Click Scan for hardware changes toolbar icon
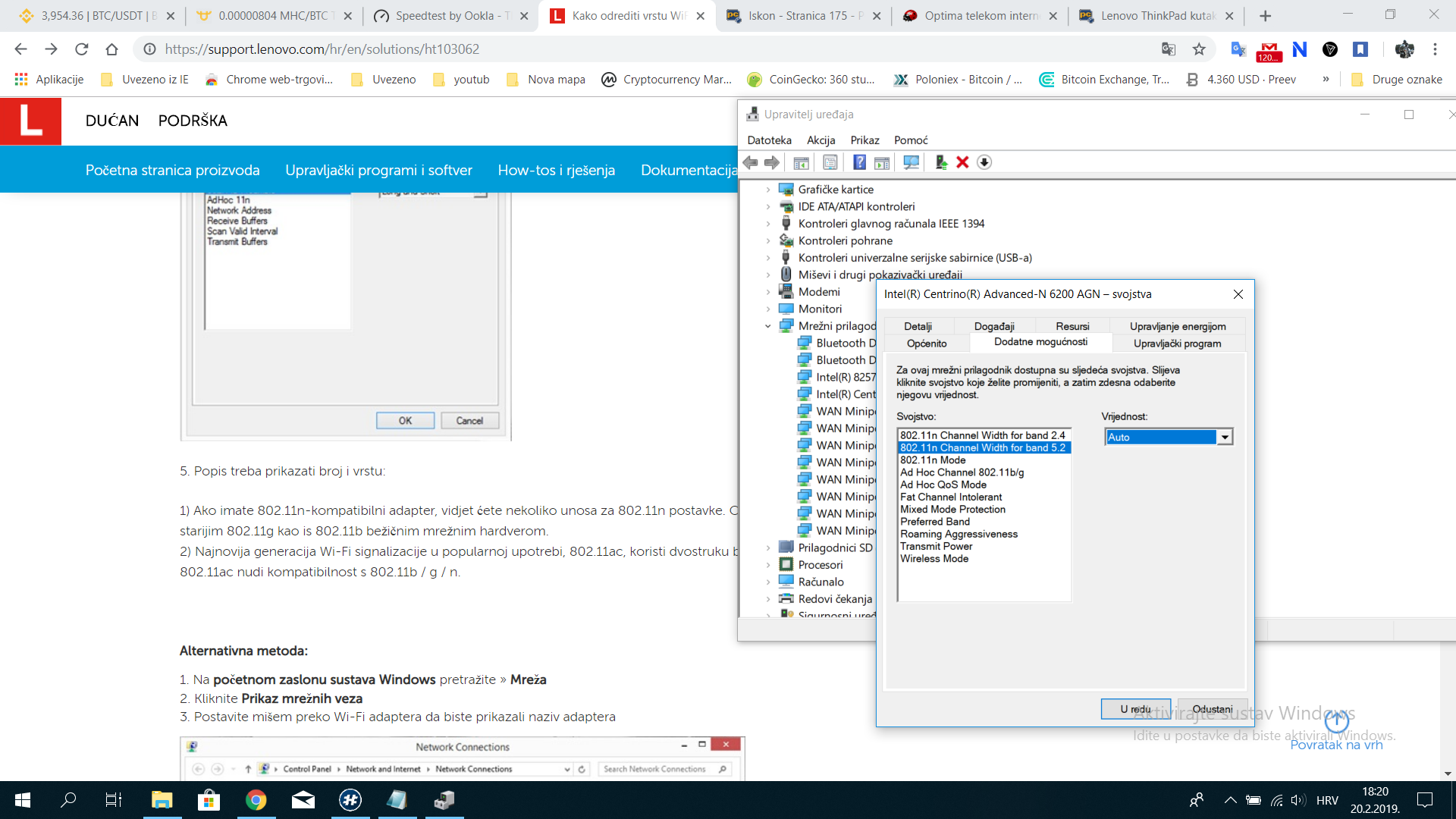Image resolution: width=1456 pixels, height=819 pixels. click(911, 162)
